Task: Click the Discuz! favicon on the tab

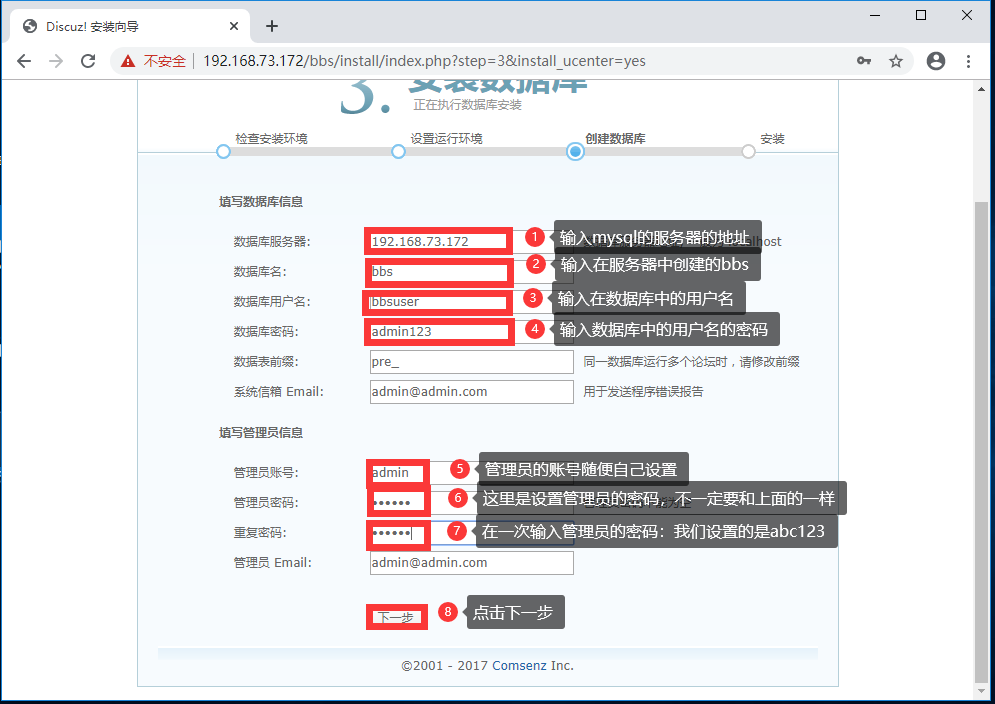Action: click(30, 26)
